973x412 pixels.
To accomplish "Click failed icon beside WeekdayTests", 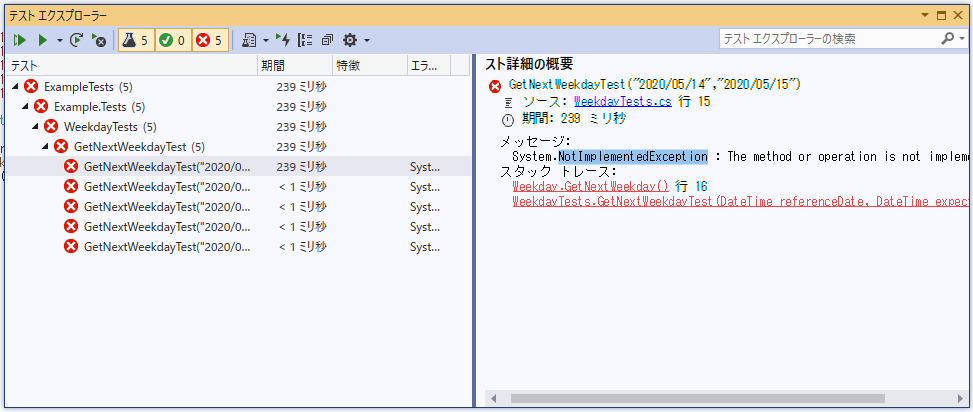I will pyautogui.click(x=52, y=127).
